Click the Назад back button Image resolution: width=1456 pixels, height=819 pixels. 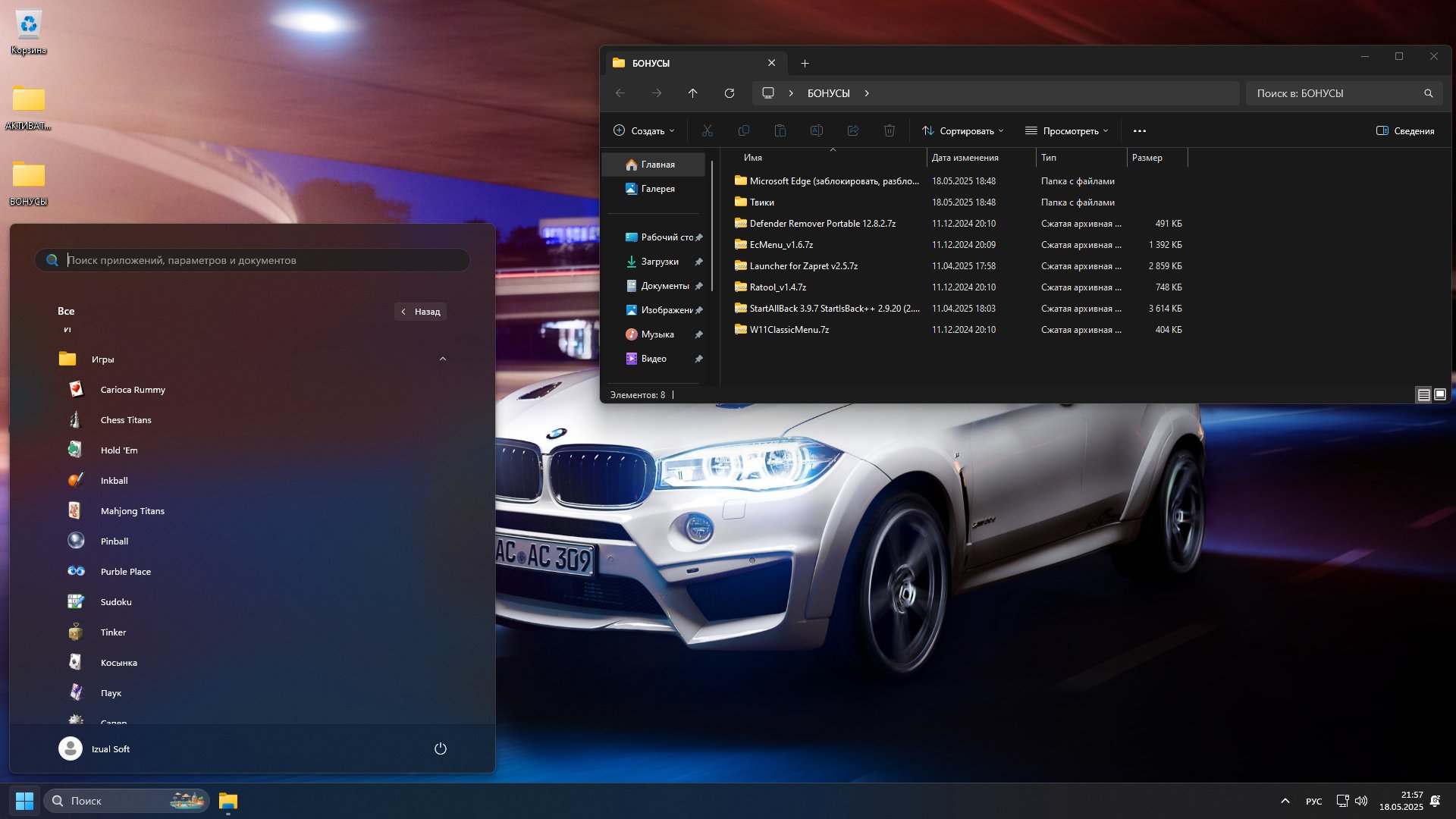tap(421, 312)
